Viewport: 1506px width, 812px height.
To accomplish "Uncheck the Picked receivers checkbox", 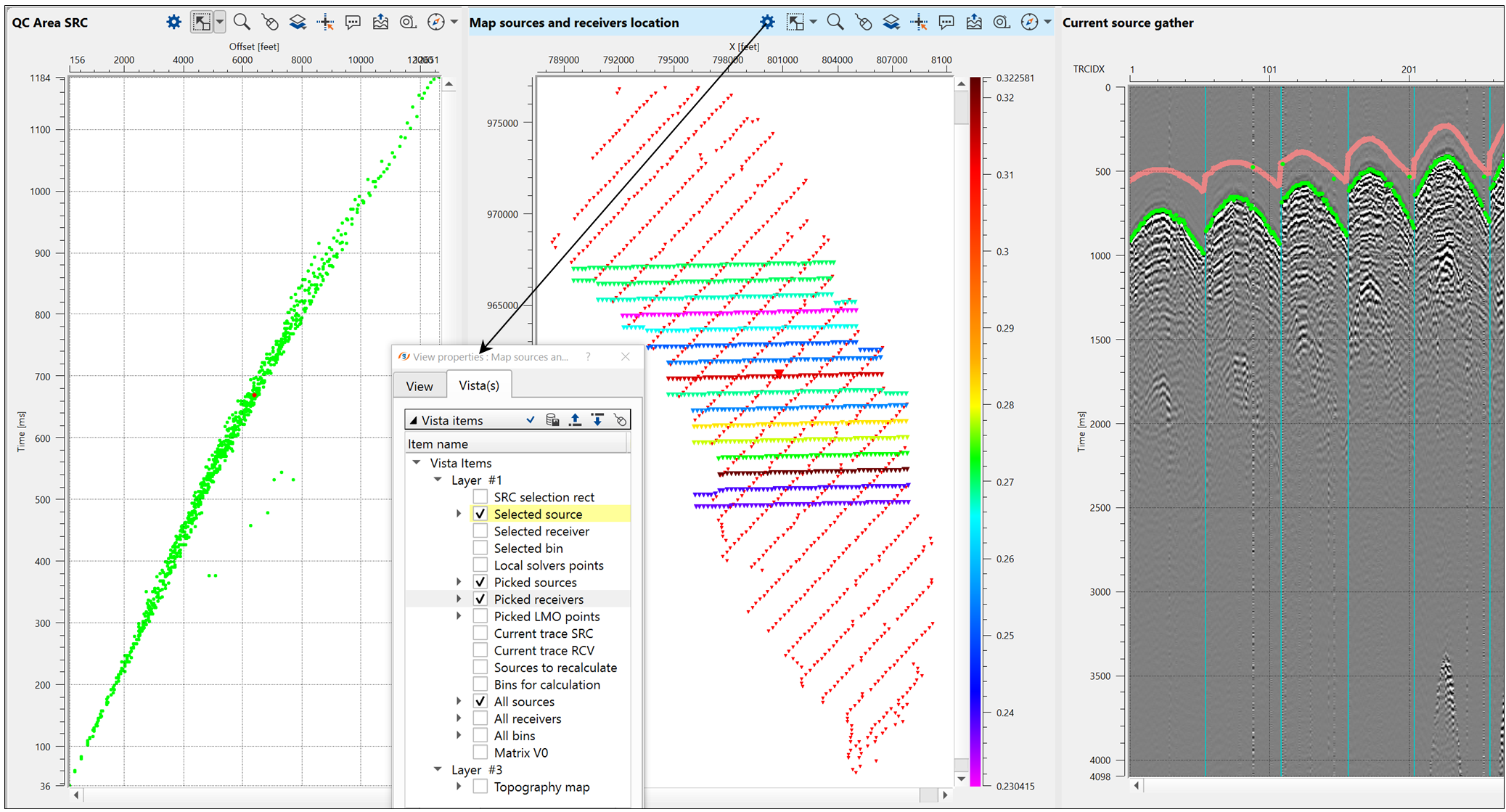I will 480,599.
